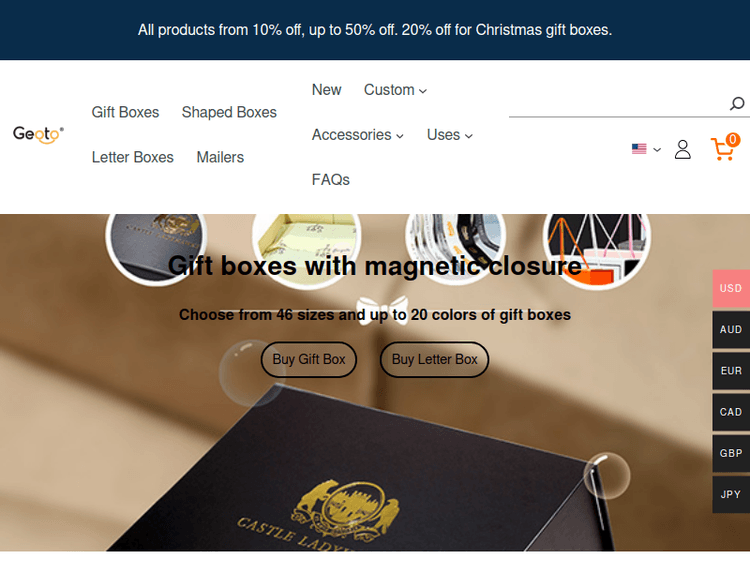Open the Shaped Boxes menu item
Screen dimensions: 750x563
click(229, 112)
